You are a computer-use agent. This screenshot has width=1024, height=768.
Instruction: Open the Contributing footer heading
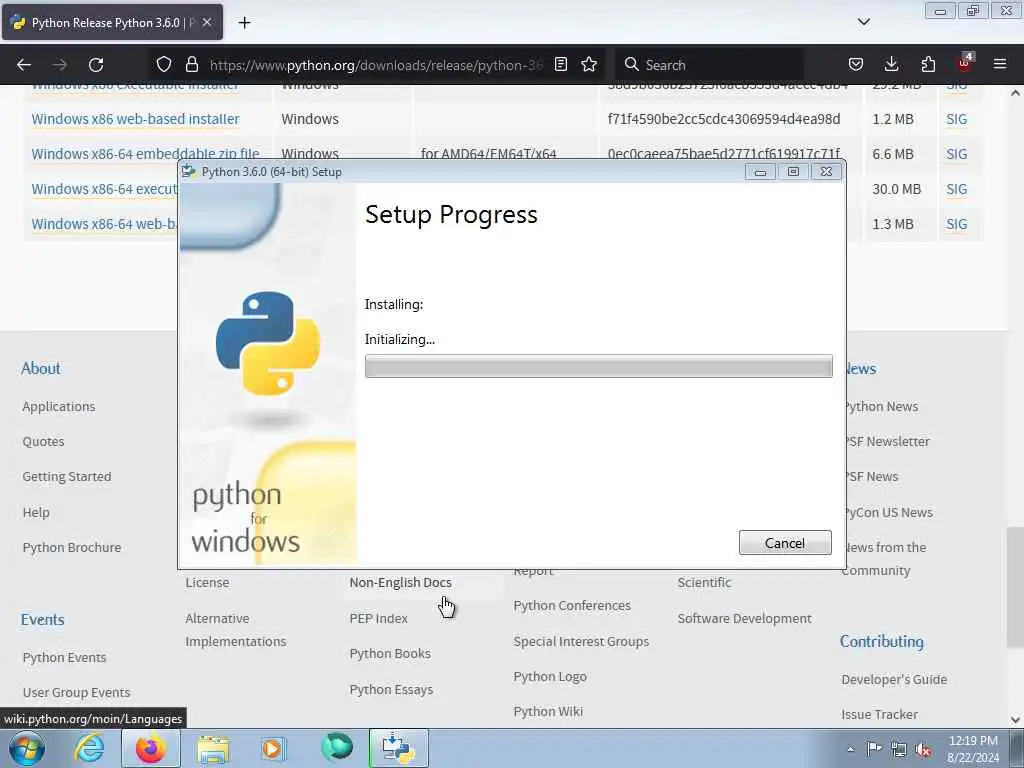pyautogui.click(x=882, y=641)
